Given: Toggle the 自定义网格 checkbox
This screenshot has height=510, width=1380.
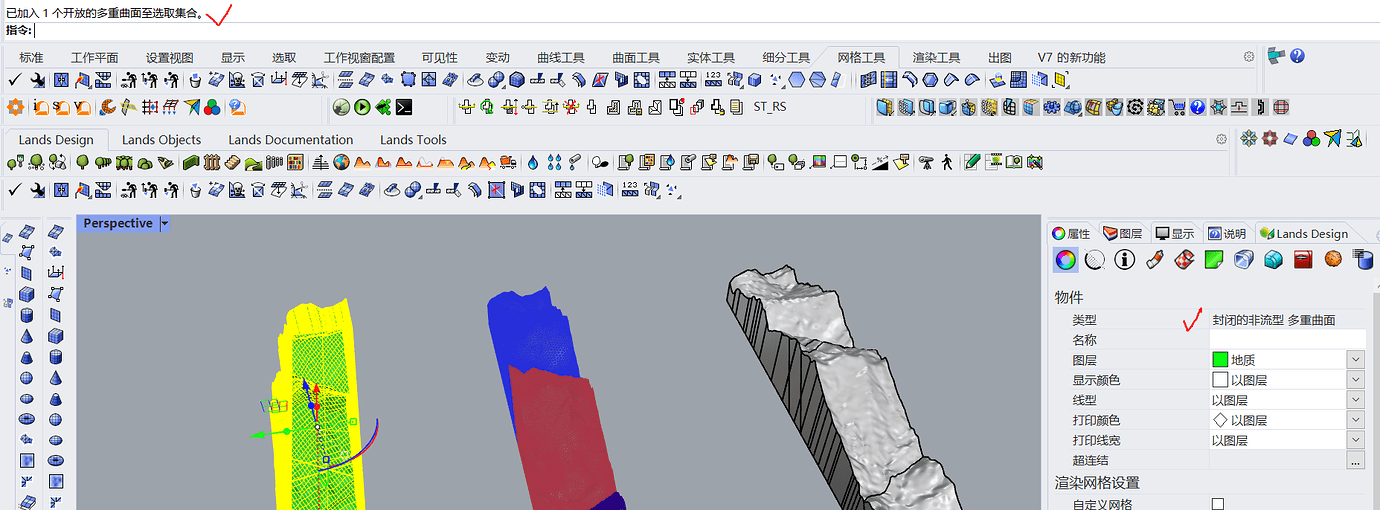Looking at the screenshot, I should tap(1217, 504).
